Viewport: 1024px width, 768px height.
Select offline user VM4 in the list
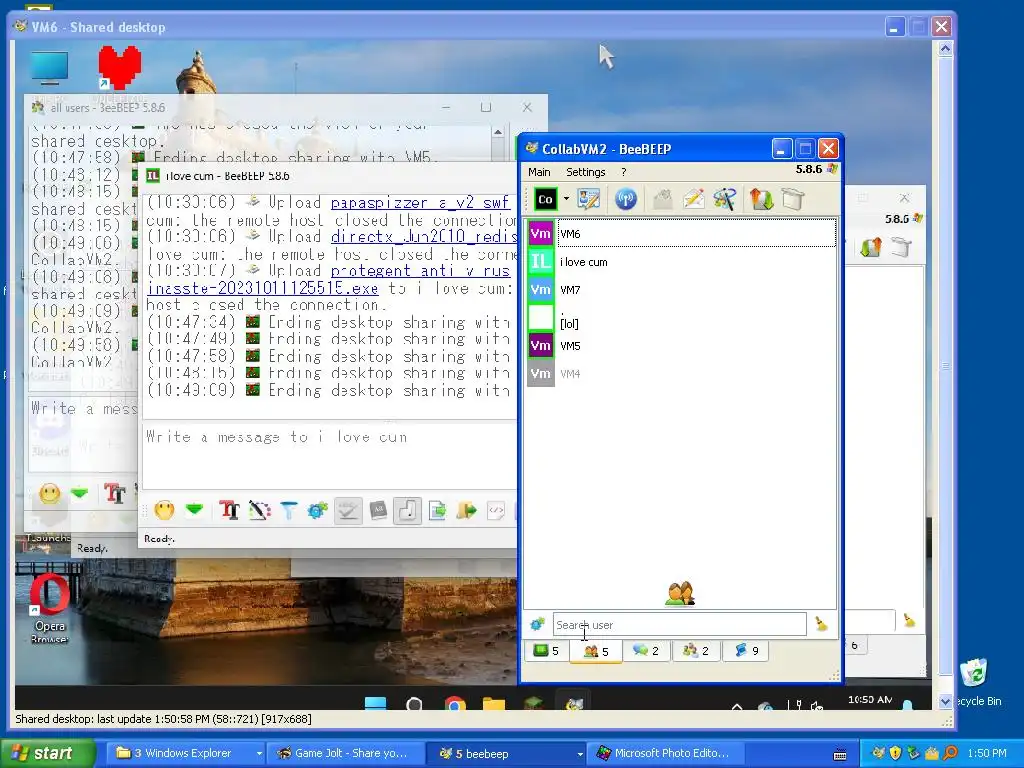[x=681, y=374]
